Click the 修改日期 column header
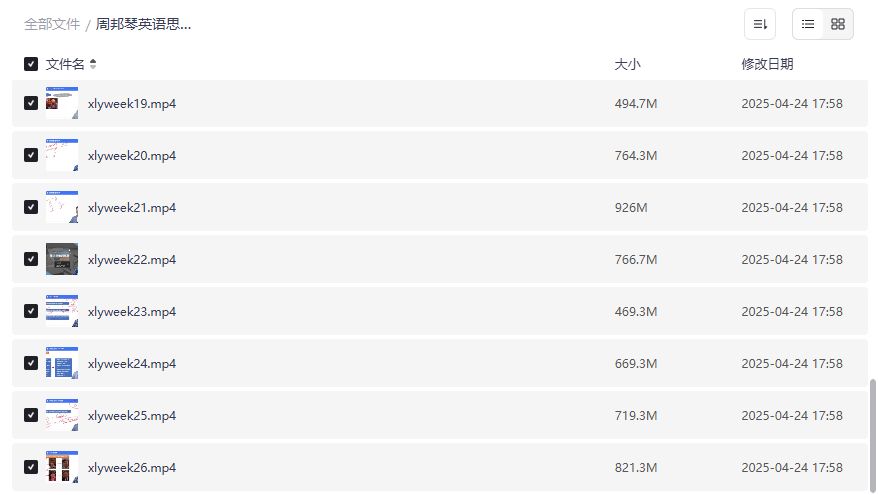 (767, 64)
